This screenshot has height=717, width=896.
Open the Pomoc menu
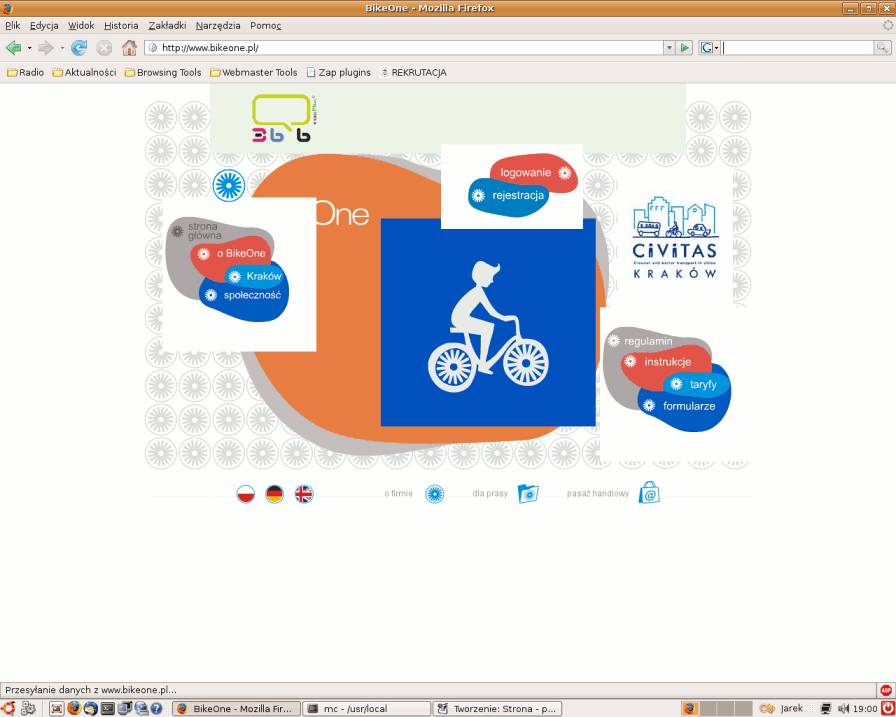click(x=266, y=26)
